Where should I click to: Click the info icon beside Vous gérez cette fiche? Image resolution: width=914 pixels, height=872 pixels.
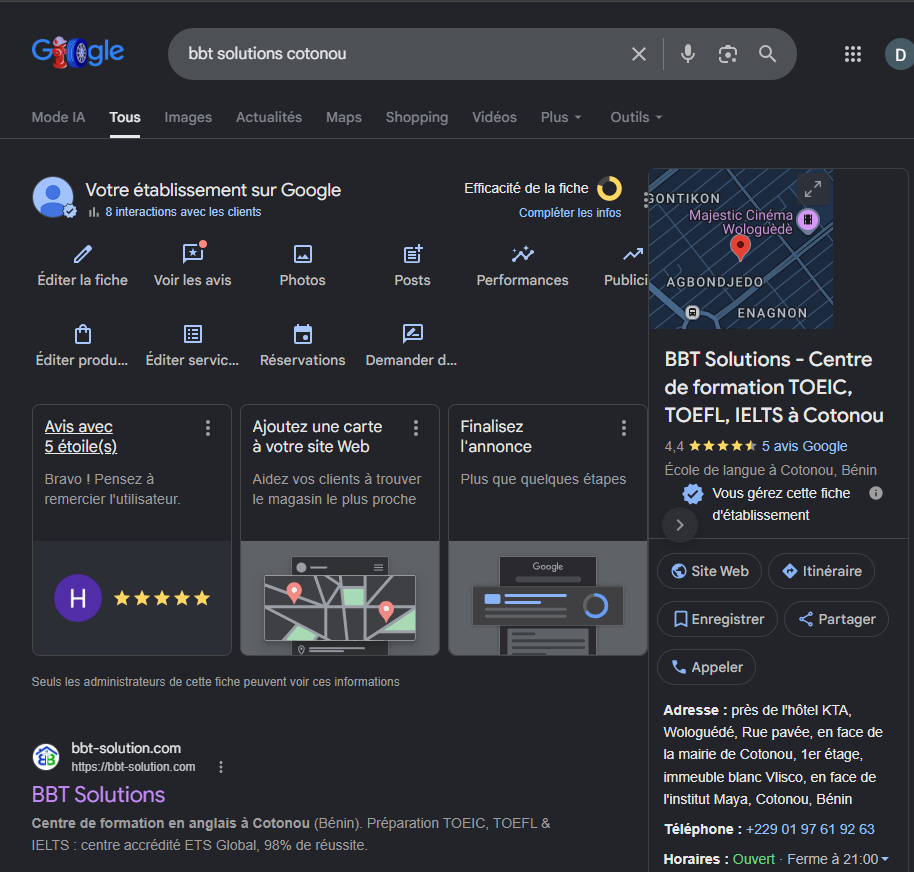pyautogui.click(x=876, y=493)
